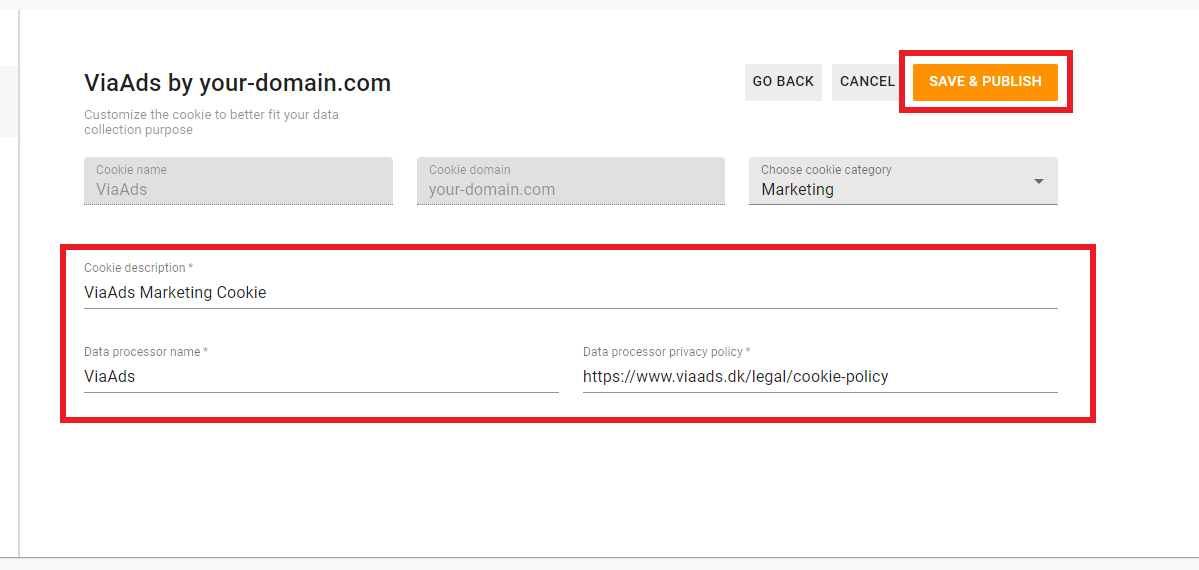This screenshot has height=570, width=1199.
Task: Click the heading ViaAds by your-domain.com
Action: pyautogui.click(x=237, y=83)
